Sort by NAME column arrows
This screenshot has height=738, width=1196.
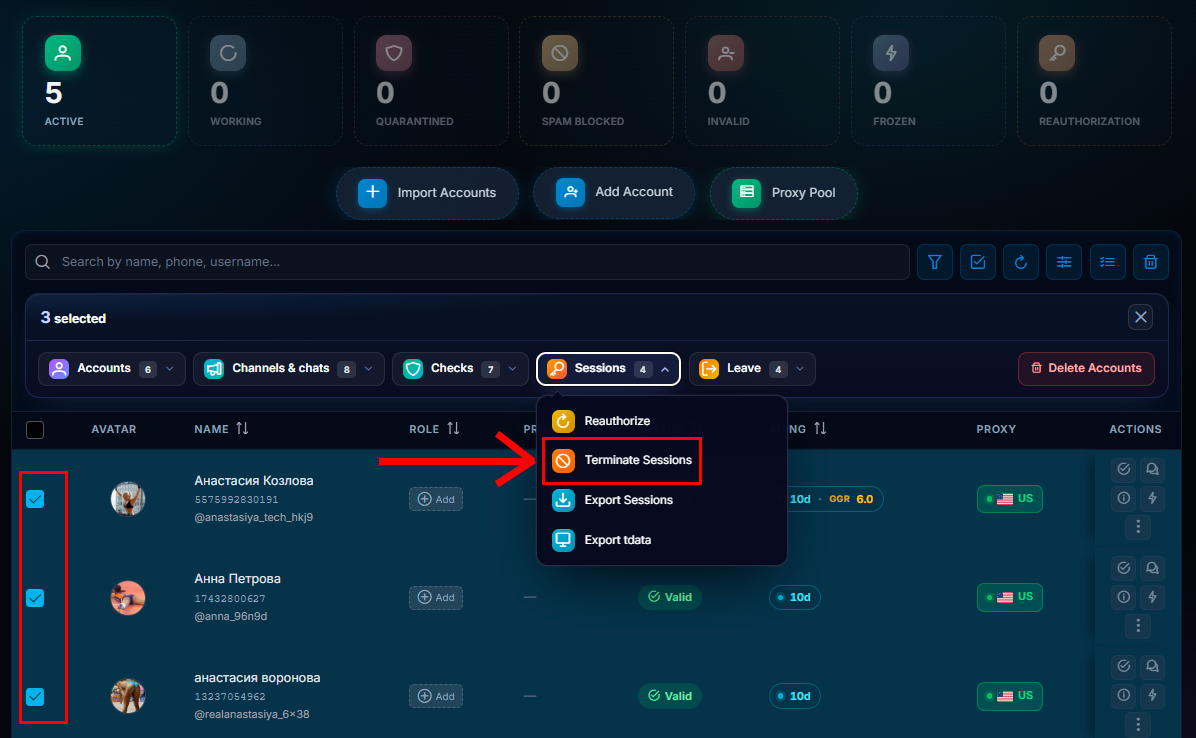(x=242, y=428)
